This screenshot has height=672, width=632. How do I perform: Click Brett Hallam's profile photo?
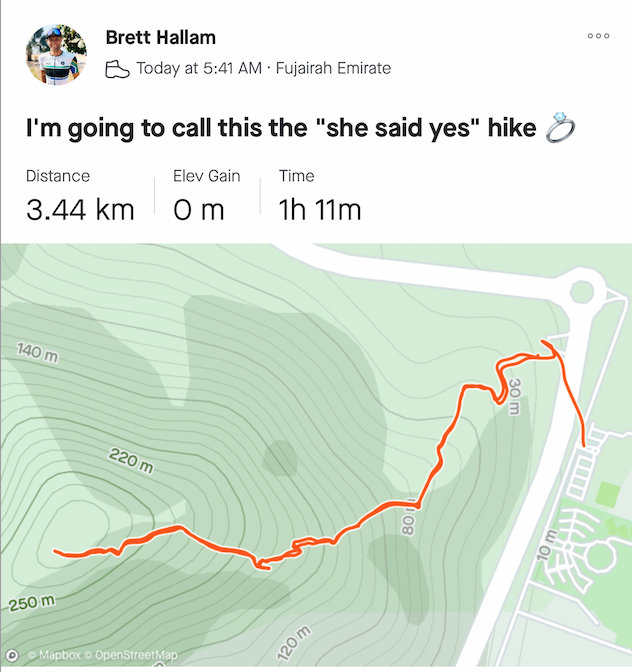pyautogui.click(x=56, y=54)
